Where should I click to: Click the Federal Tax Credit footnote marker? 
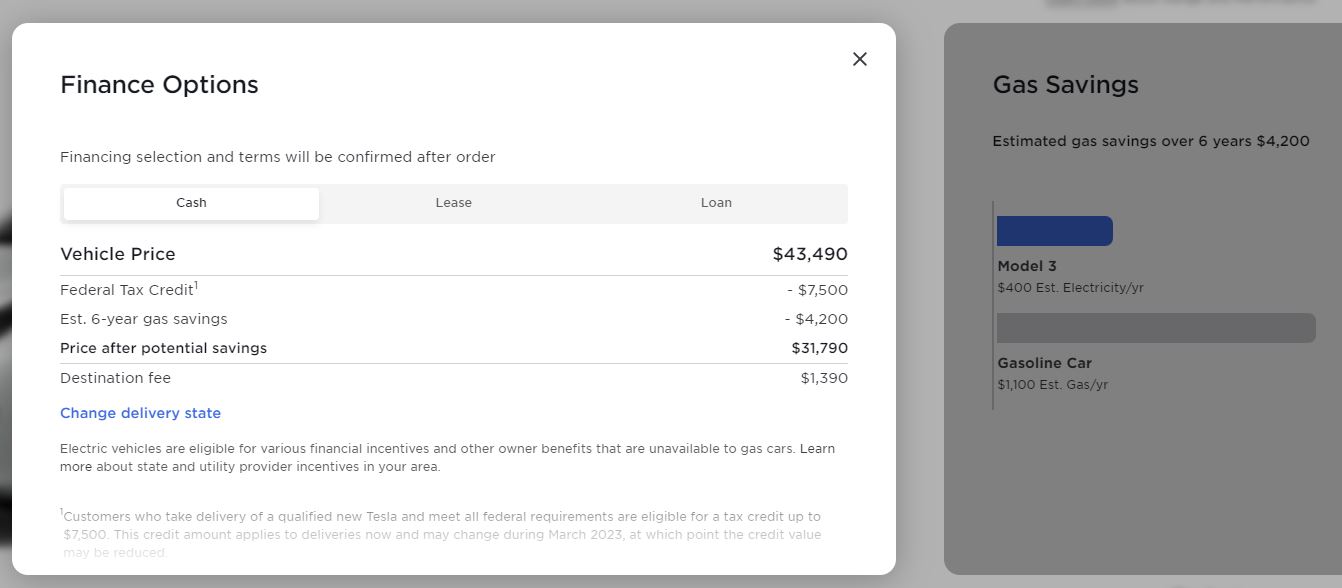point(196,286)
